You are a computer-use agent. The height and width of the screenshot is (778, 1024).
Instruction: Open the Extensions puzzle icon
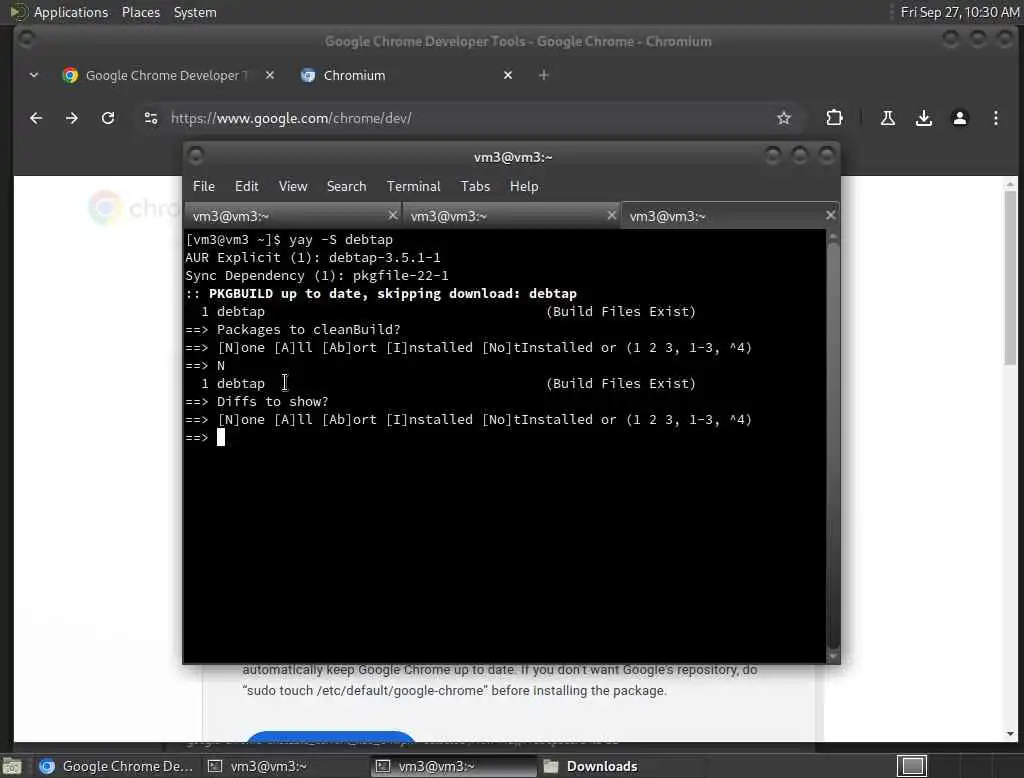[x=834, y=118]
